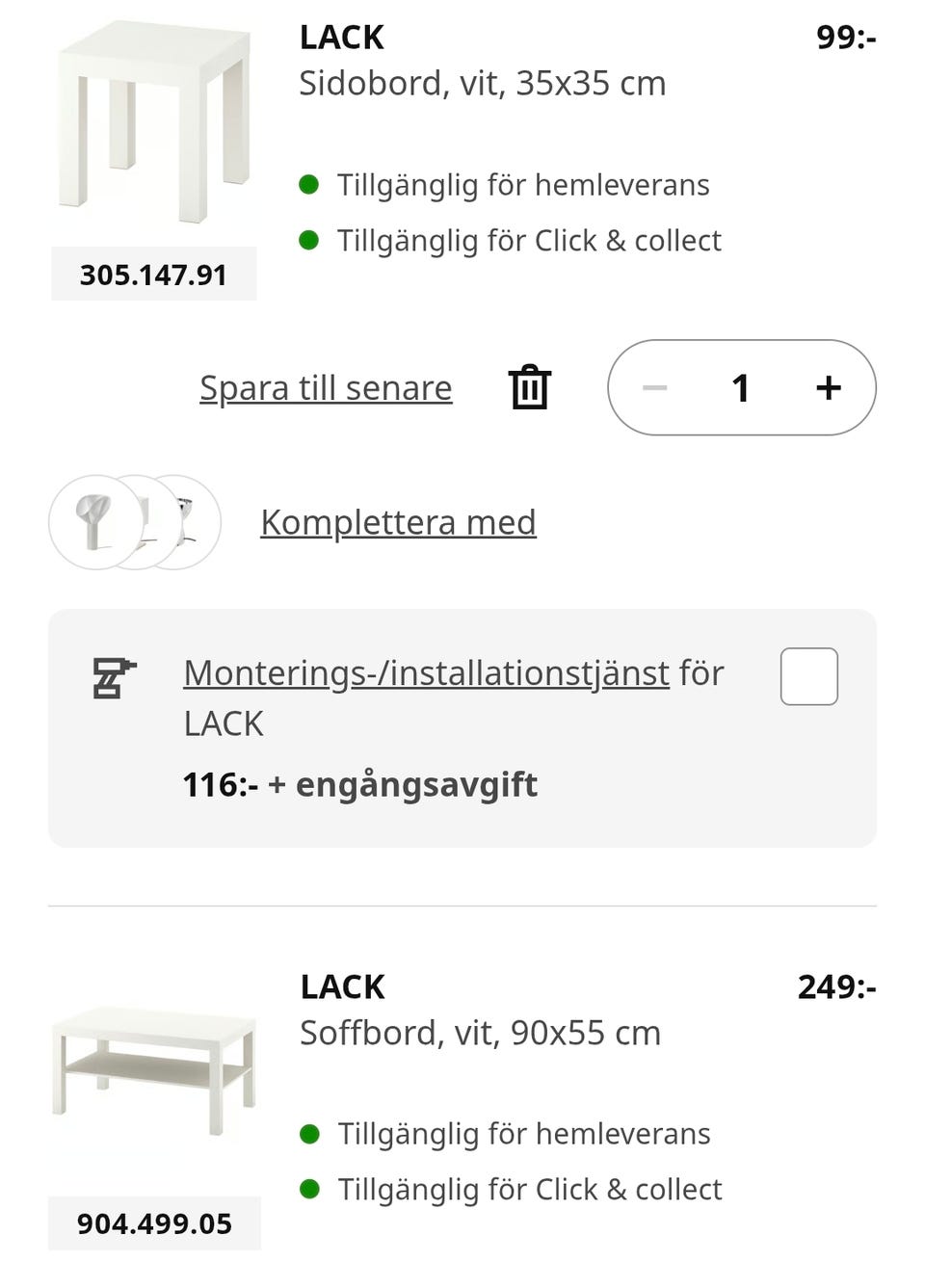
Task: Open the LACK Soffbord product title
Action: 342,986
